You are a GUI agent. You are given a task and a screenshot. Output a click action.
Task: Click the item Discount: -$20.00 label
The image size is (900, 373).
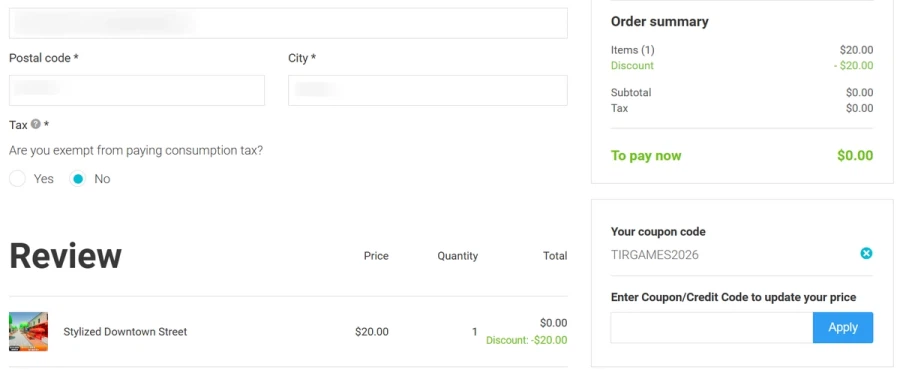[526, 340]
